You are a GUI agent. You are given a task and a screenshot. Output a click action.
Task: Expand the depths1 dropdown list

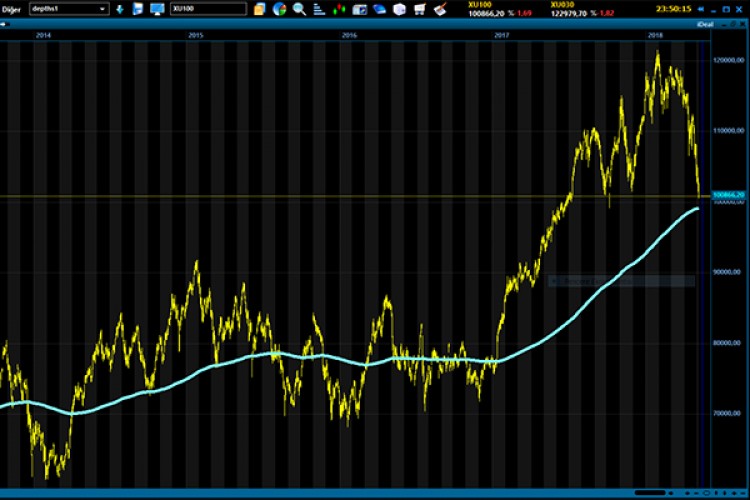(103, 9)
